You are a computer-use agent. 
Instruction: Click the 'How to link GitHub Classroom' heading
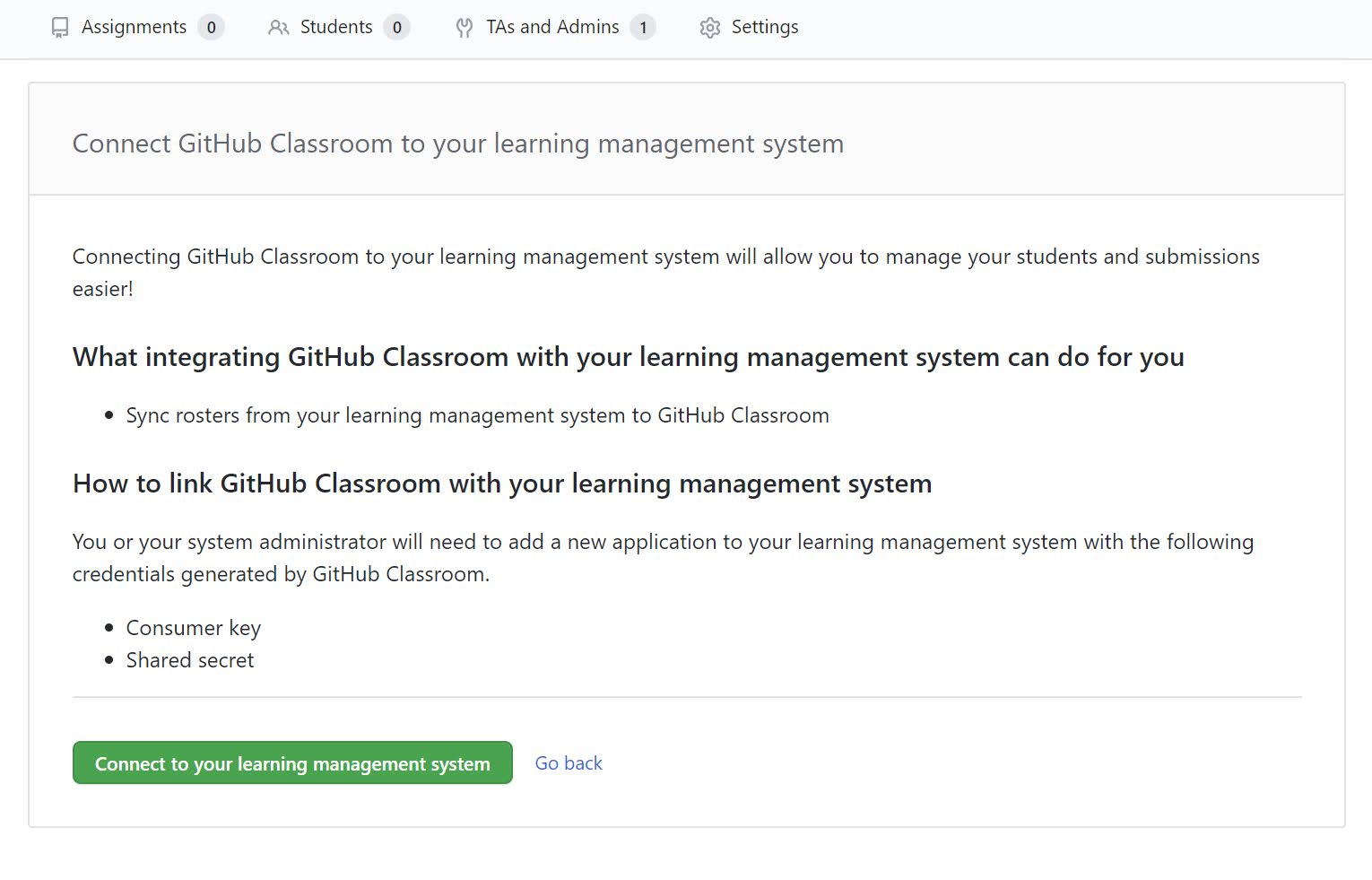point(501,484)
